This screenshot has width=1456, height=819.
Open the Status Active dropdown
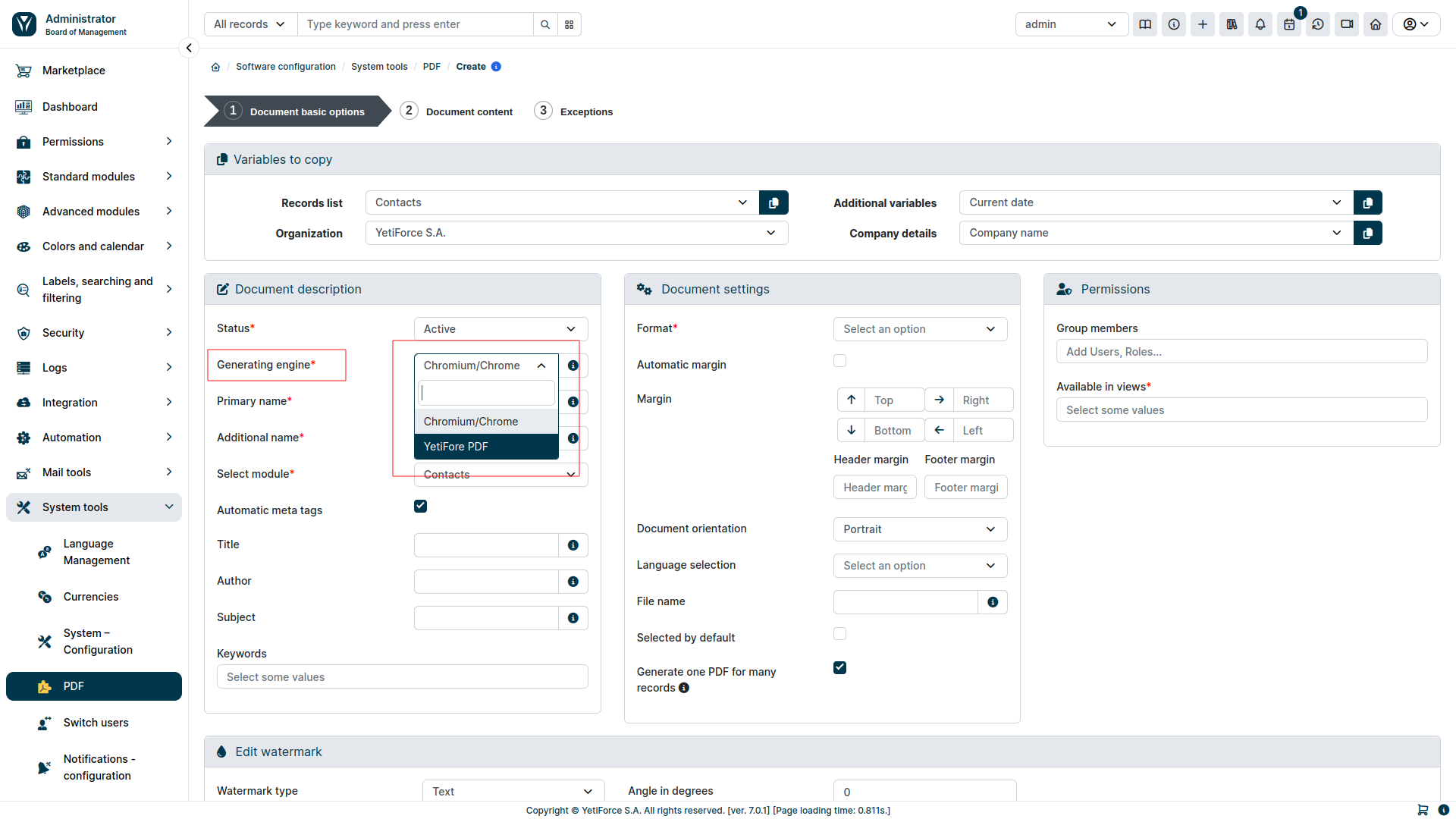[500, 329]
